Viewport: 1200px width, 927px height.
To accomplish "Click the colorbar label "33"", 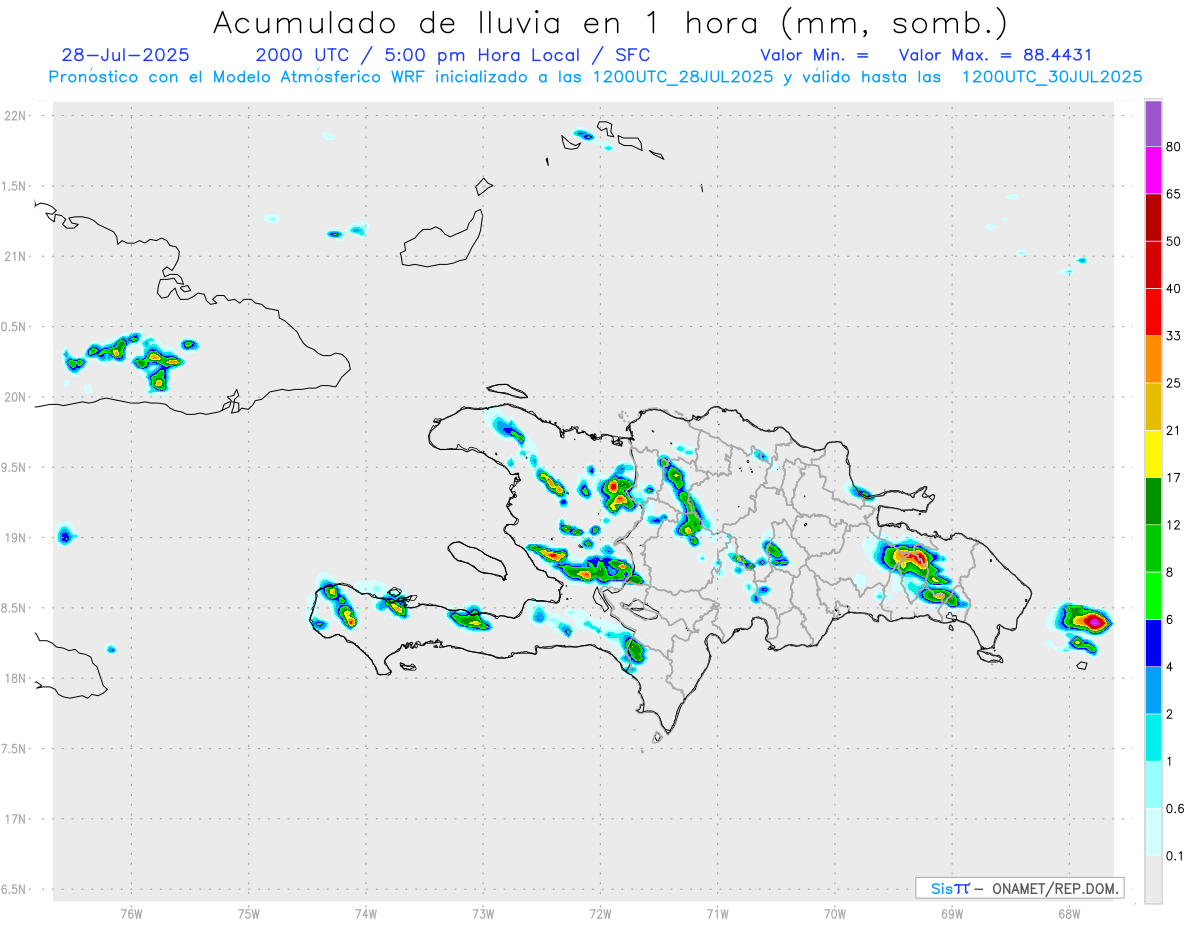I will coord(1174,336).
